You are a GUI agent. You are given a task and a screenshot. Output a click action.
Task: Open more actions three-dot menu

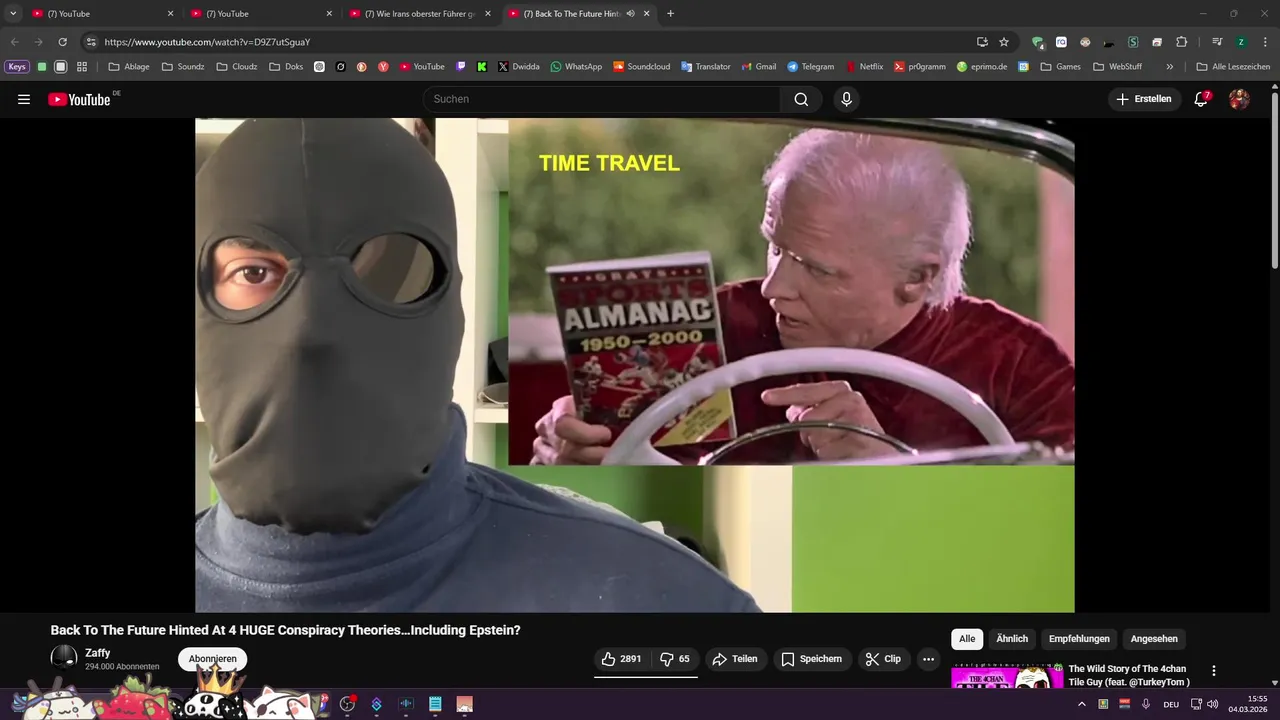tap(928, 659)
